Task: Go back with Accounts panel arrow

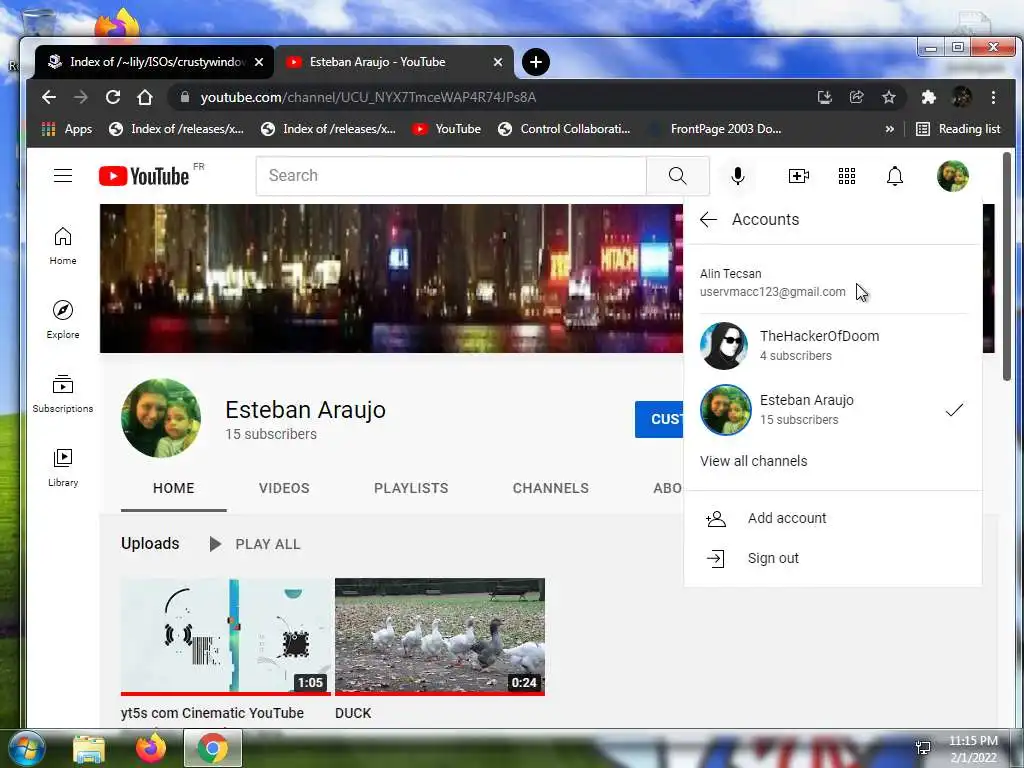Action: [708, 219]
